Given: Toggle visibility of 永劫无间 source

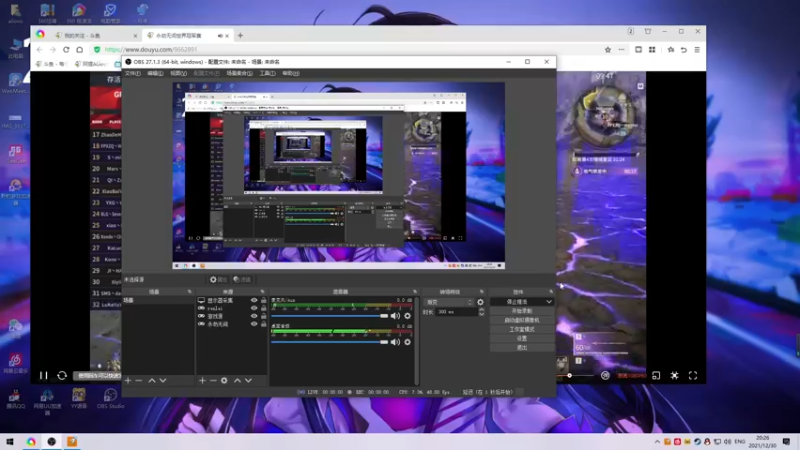Looking at the screenshot, I should tap(254, 324).
